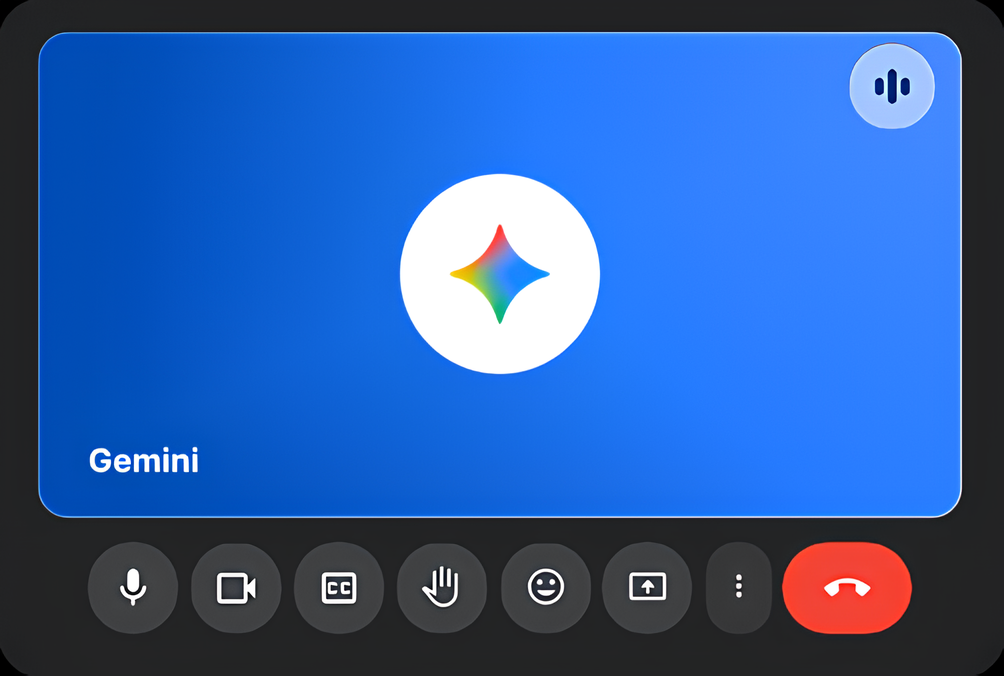The height and width of the screenshot is (676, 1004).
Task: Click the white circle around Gemini's logo
Action: tap(500, 273)
